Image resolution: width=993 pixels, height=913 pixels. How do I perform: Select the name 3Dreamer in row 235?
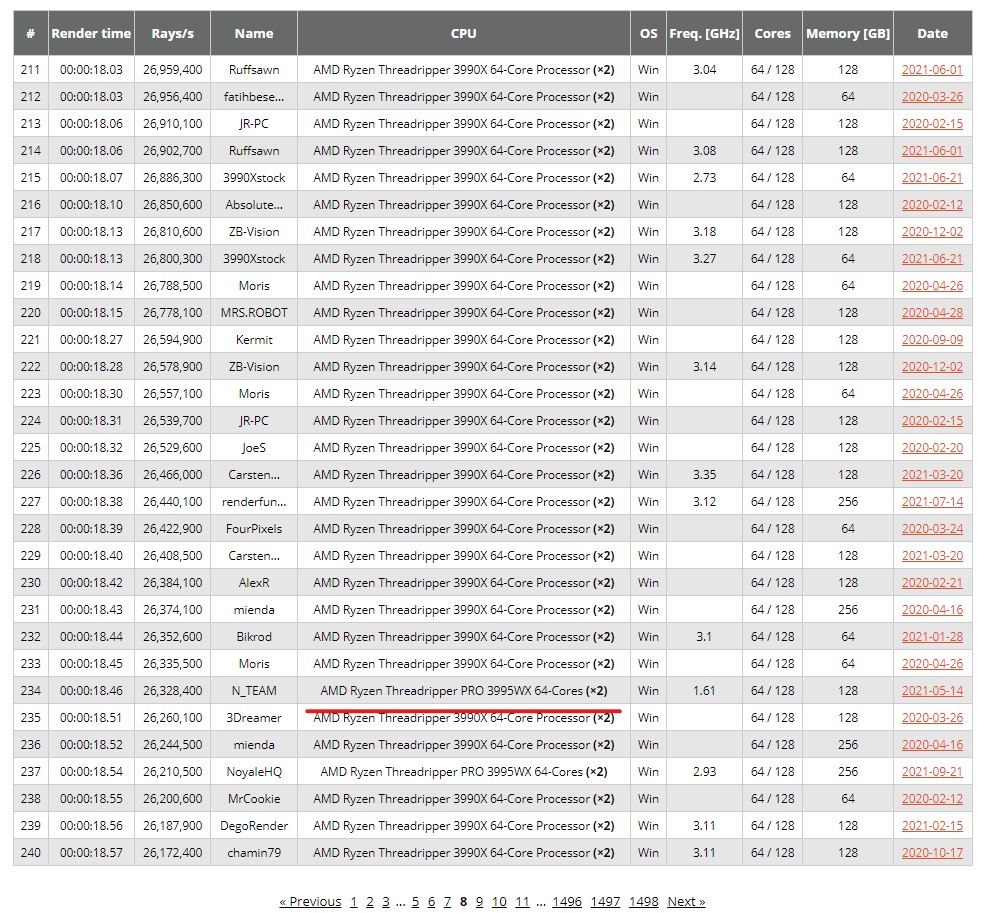[254, 718]
